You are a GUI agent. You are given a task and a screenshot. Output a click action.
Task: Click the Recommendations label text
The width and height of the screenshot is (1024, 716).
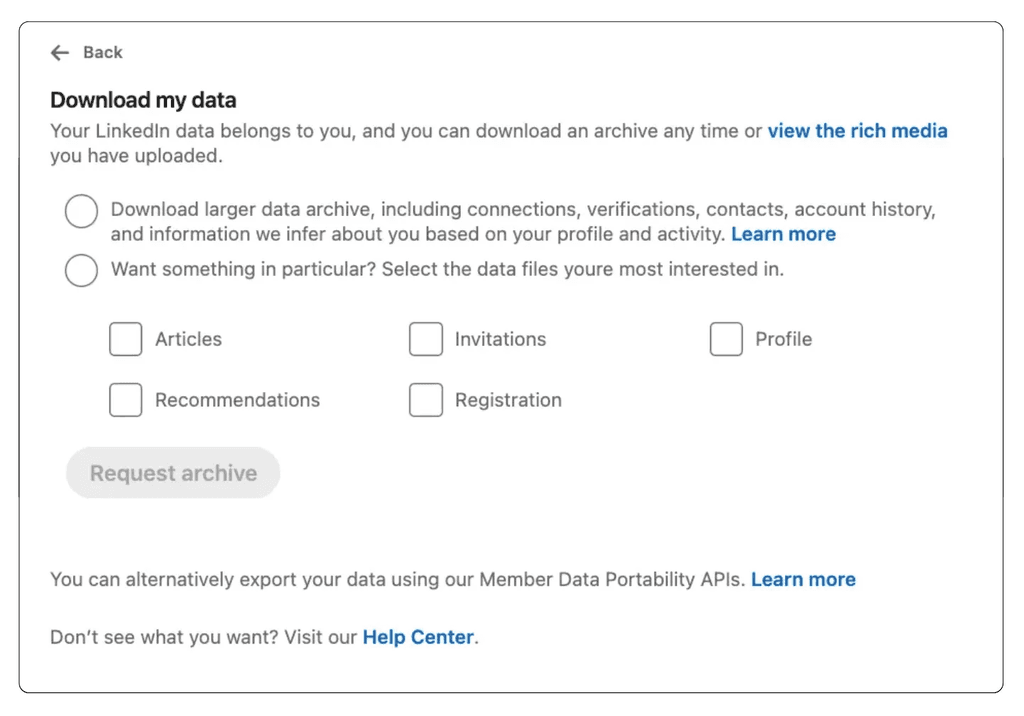click(x=237, y=399)
